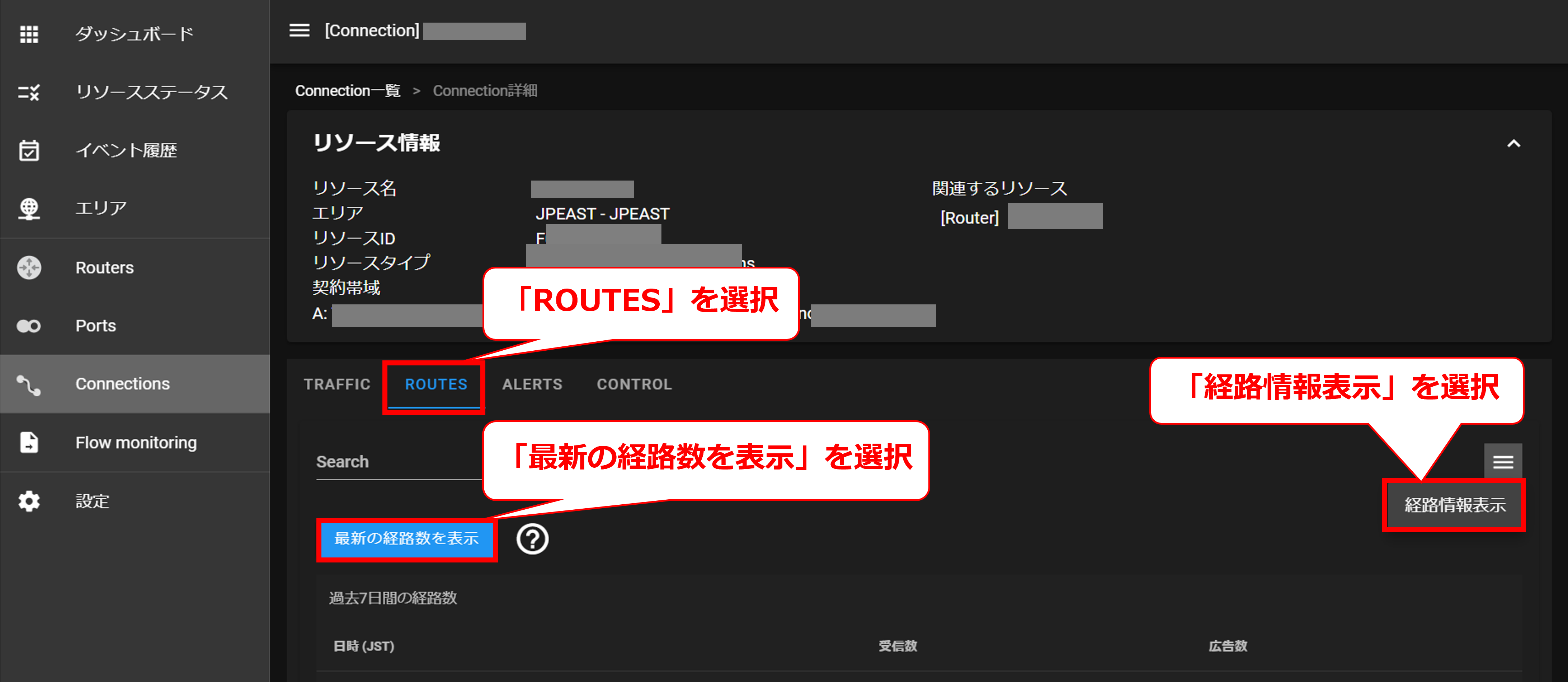Open the settings gear icon
The image size is (1568, 682).
[x=29, y=501]
